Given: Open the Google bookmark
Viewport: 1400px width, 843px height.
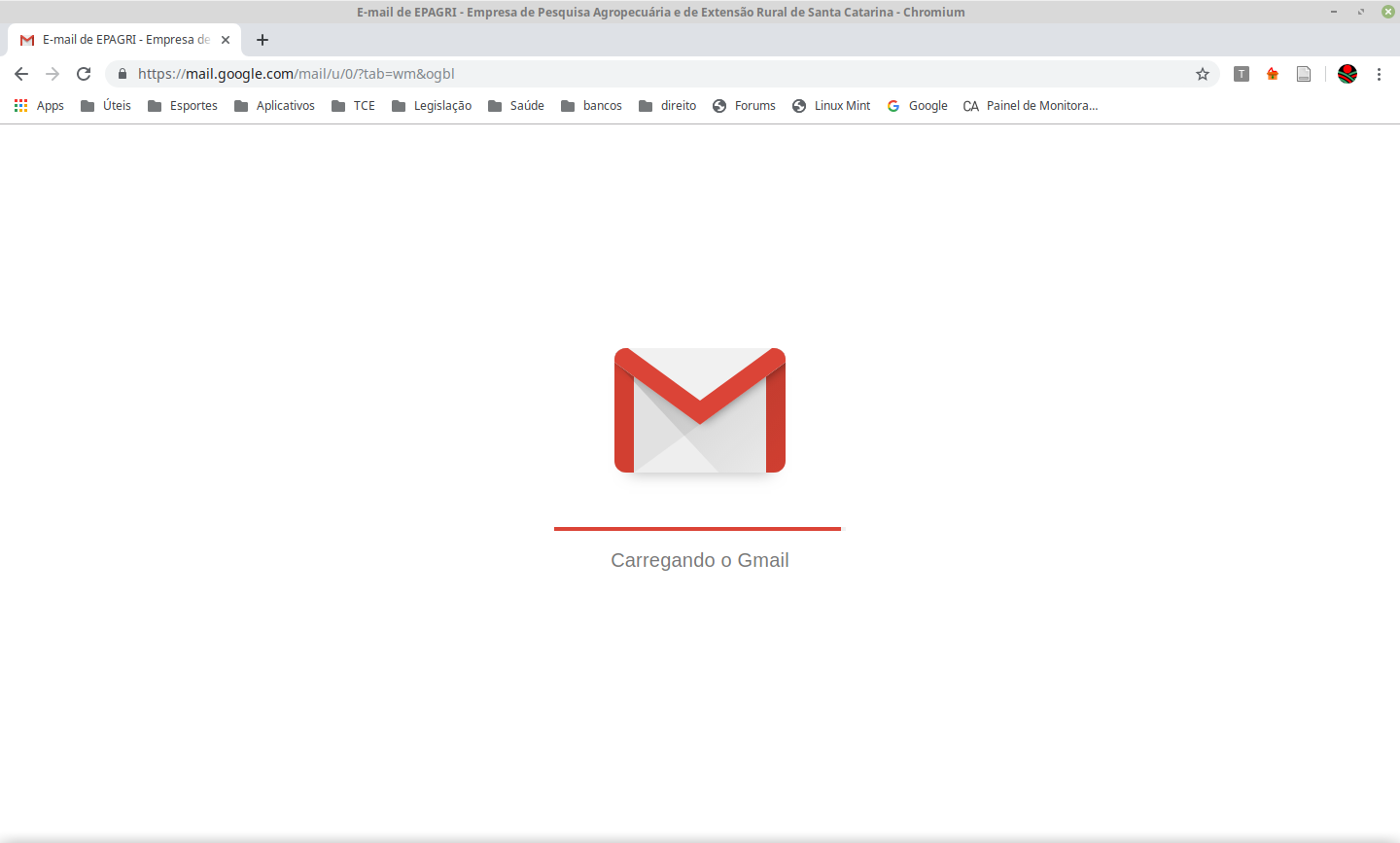Looking at the screenshot, I should pos(917,106).
